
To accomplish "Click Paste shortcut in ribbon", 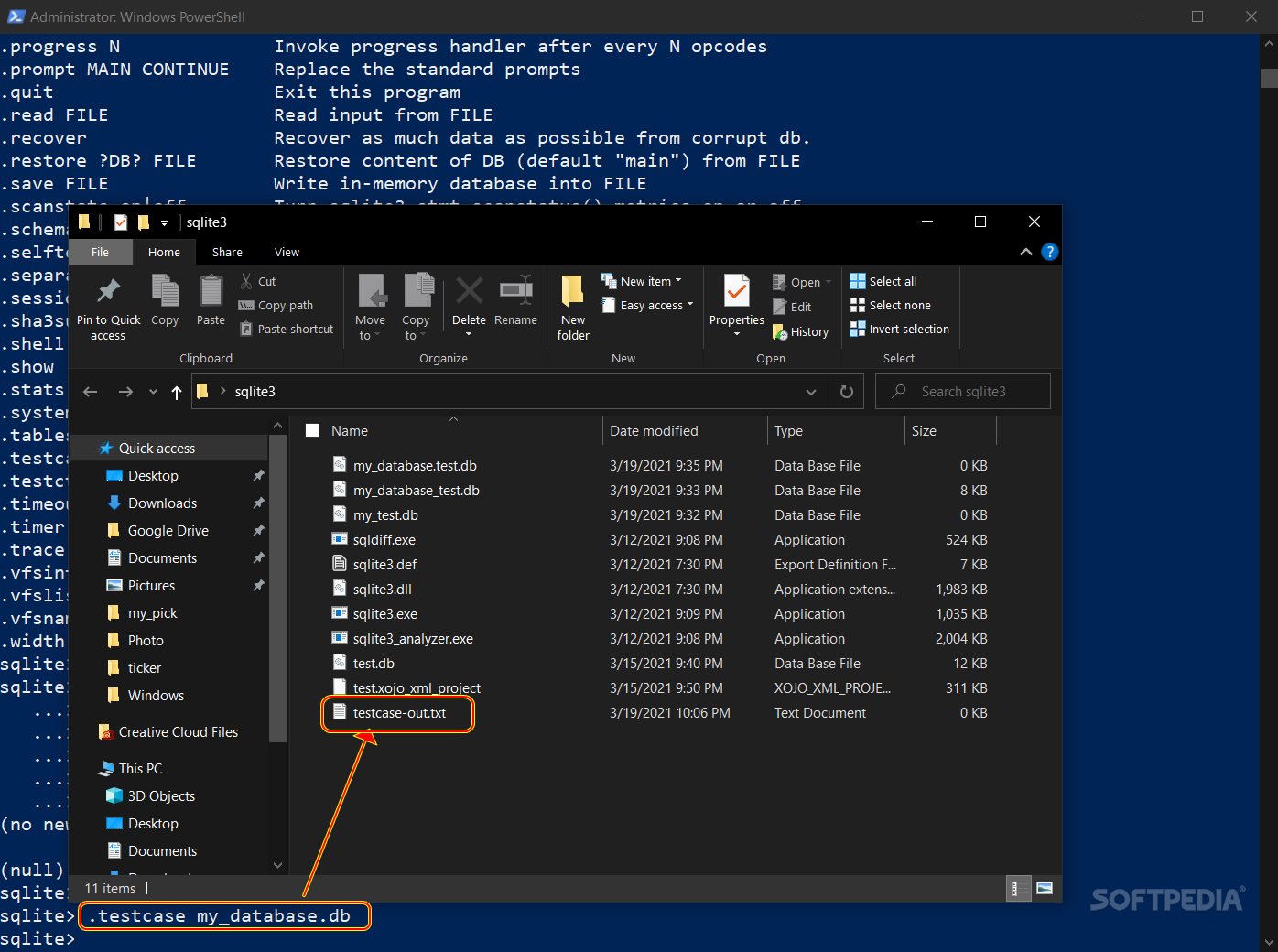I will (287, 330).
